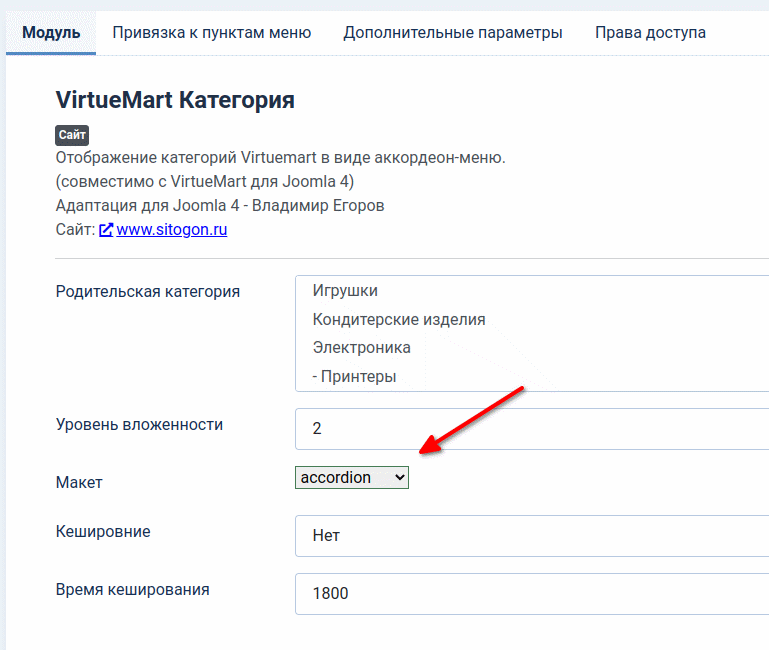Click the Уровень вложенности label
769x650 pixels.
(139, 424)
